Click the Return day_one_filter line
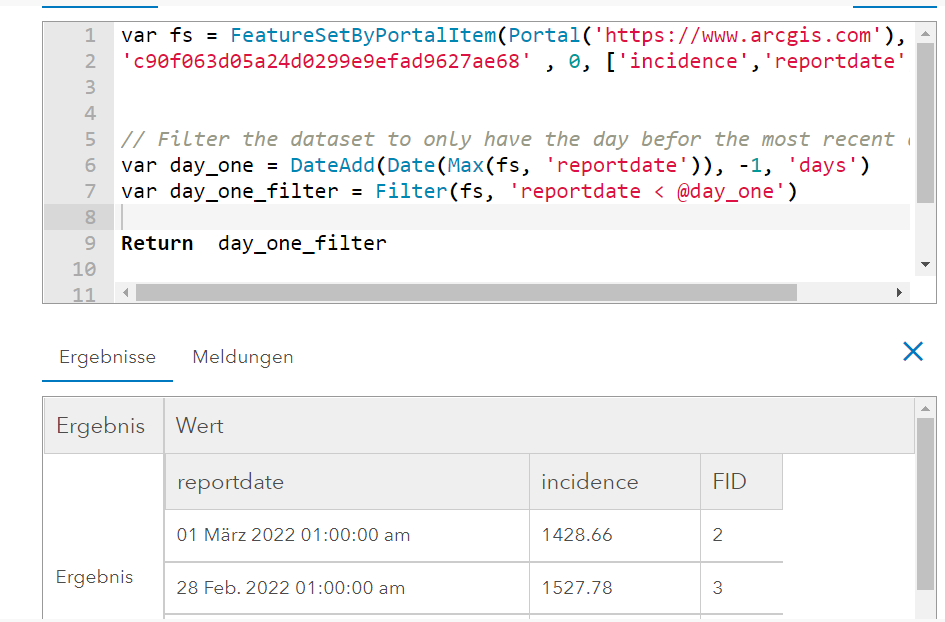 254,243
